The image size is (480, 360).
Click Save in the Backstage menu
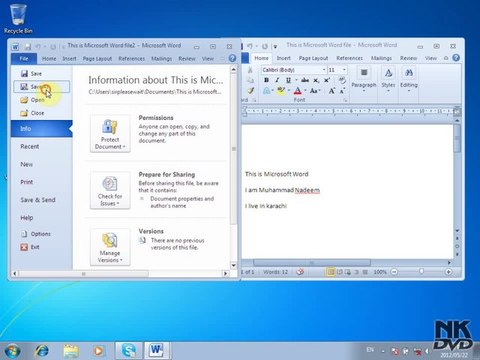click(31, 74)
